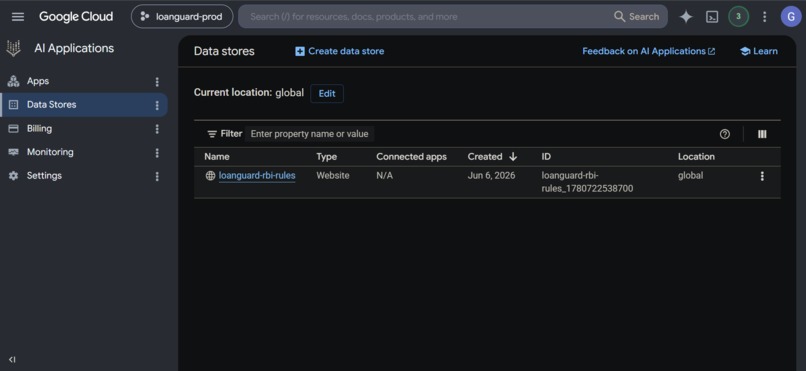Screen dimensions: 806x371
Task: Click the Jun 6, 2026 created date
Action: click(491, 176)
